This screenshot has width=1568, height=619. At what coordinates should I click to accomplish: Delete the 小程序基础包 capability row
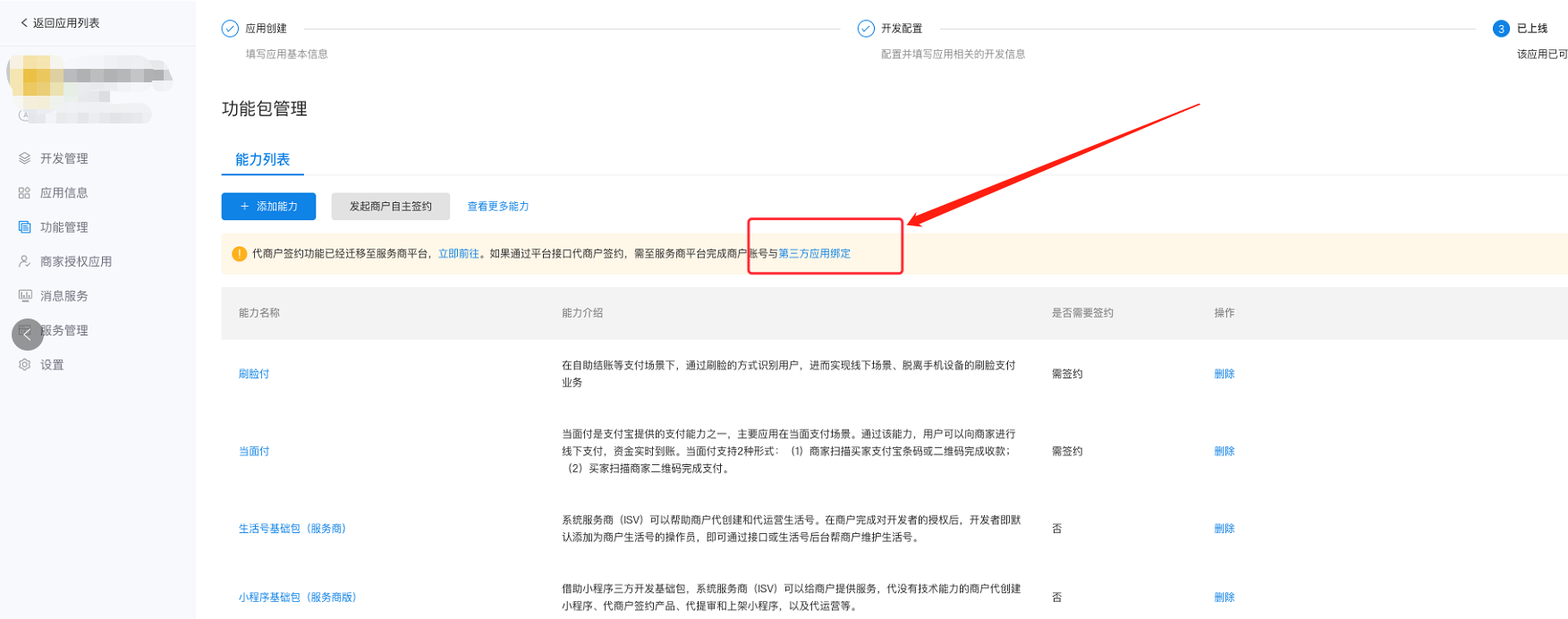point(1224,598)
